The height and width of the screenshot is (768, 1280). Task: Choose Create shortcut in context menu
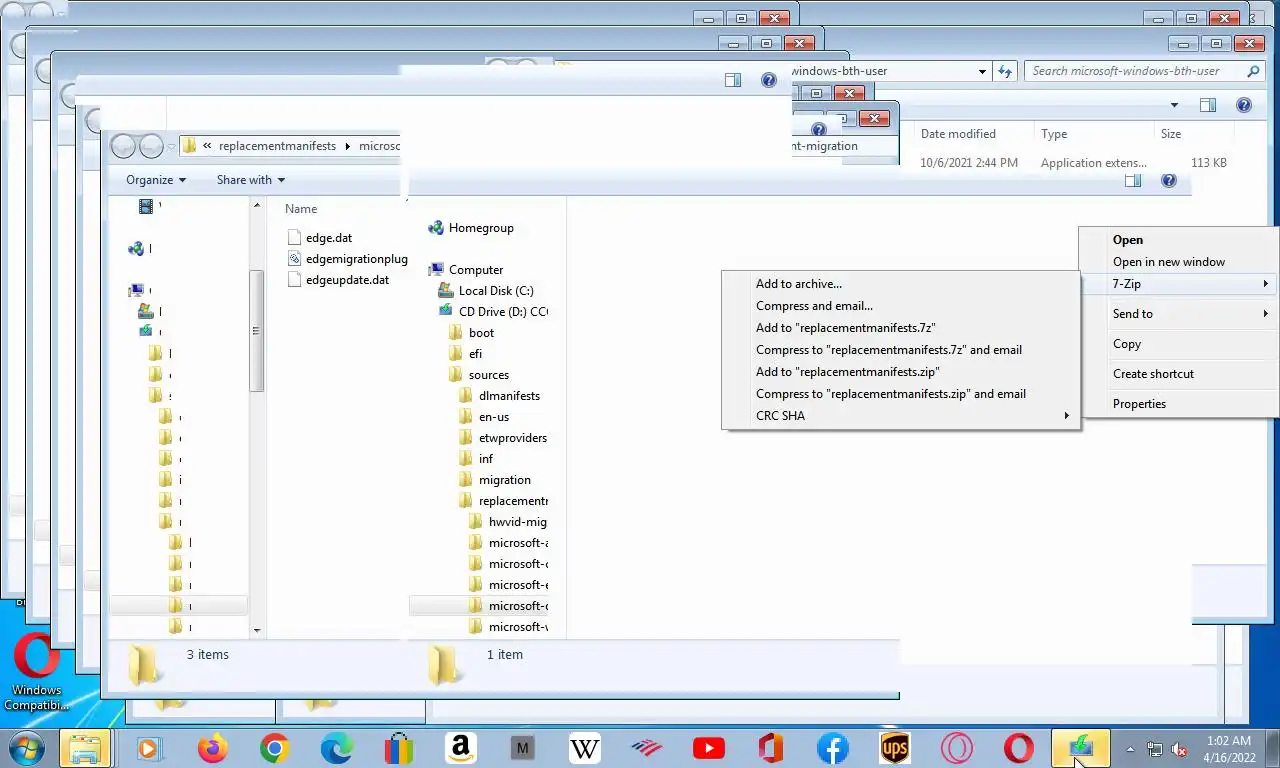coord(1178,374)
